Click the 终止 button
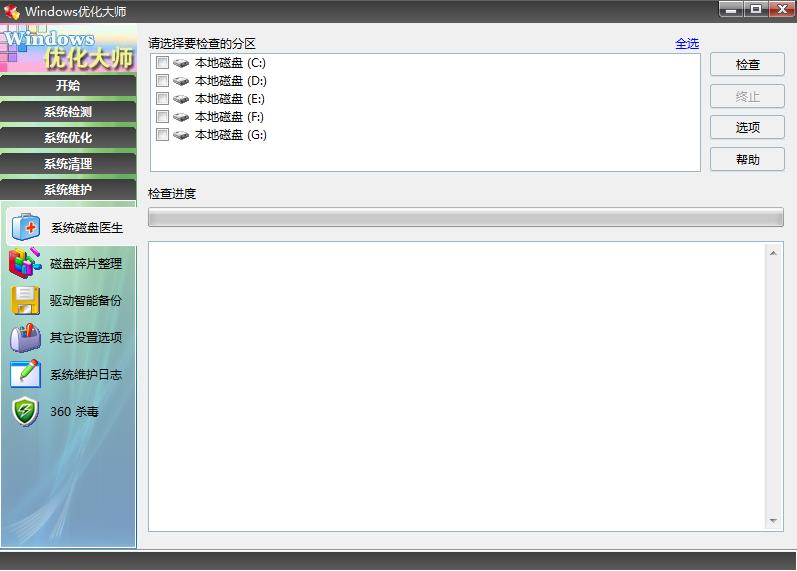The height and width of the screenshot is (571, 797). [x=747, y=96]
